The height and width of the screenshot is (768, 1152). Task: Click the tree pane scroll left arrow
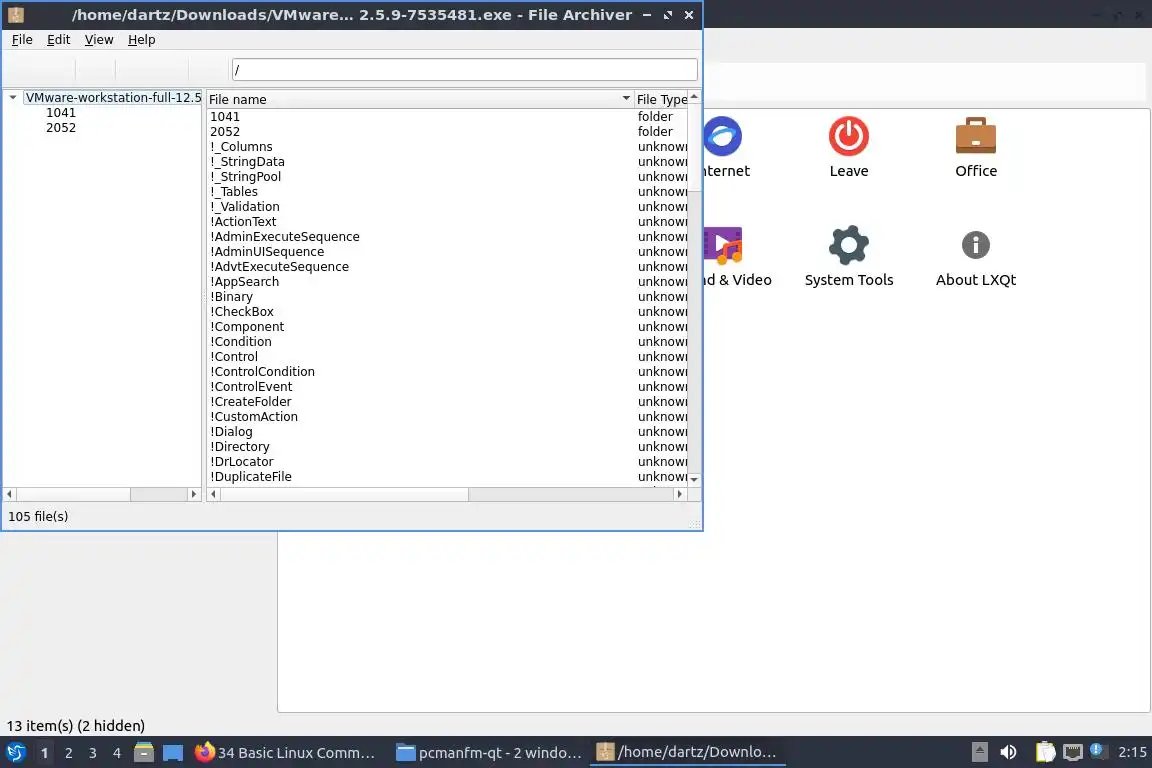point(10,495)
